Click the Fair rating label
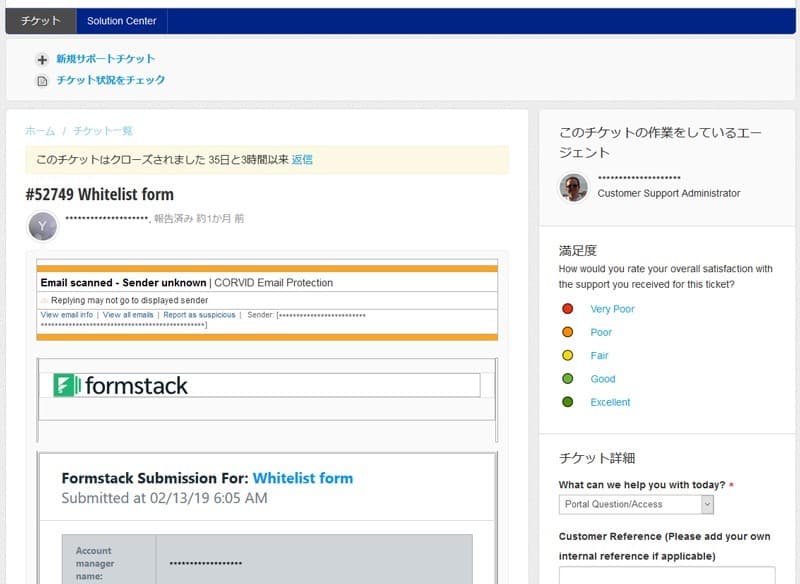This screenshot has height=584, width=800. (x=599, y=356)
